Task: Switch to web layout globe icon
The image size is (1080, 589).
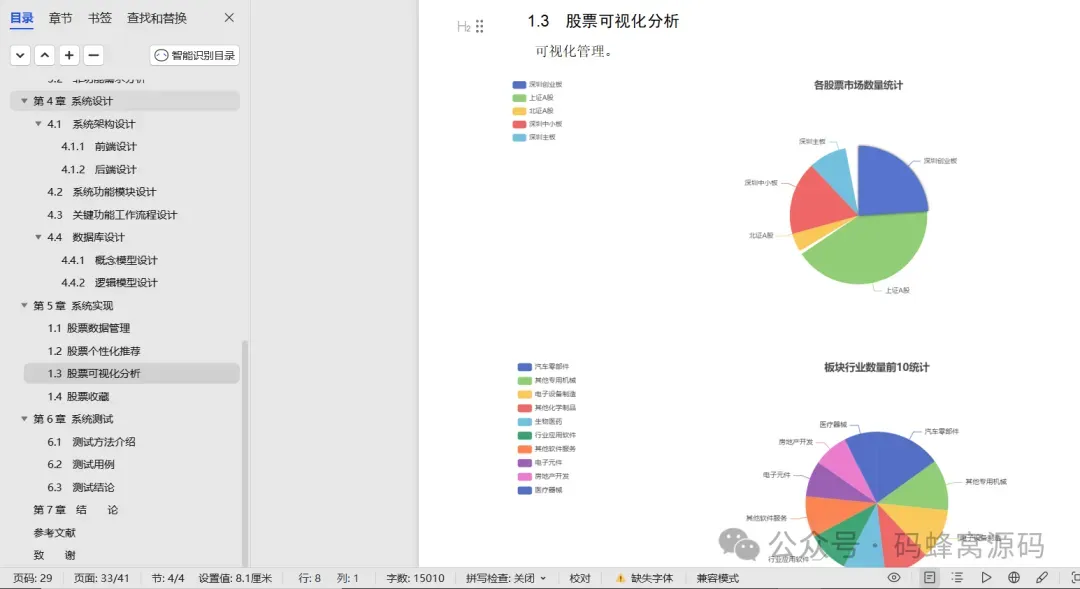Action: point(1014,578)
